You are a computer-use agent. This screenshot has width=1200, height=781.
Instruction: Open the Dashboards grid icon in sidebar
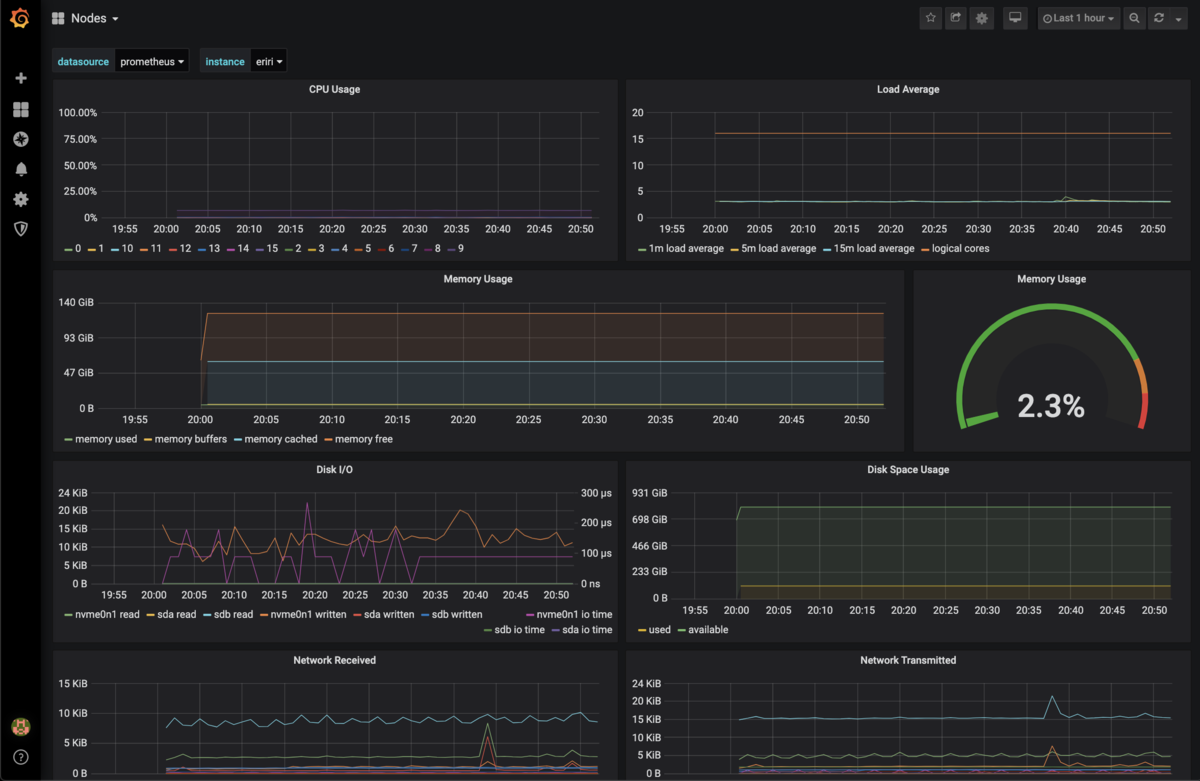pos(21,109)
